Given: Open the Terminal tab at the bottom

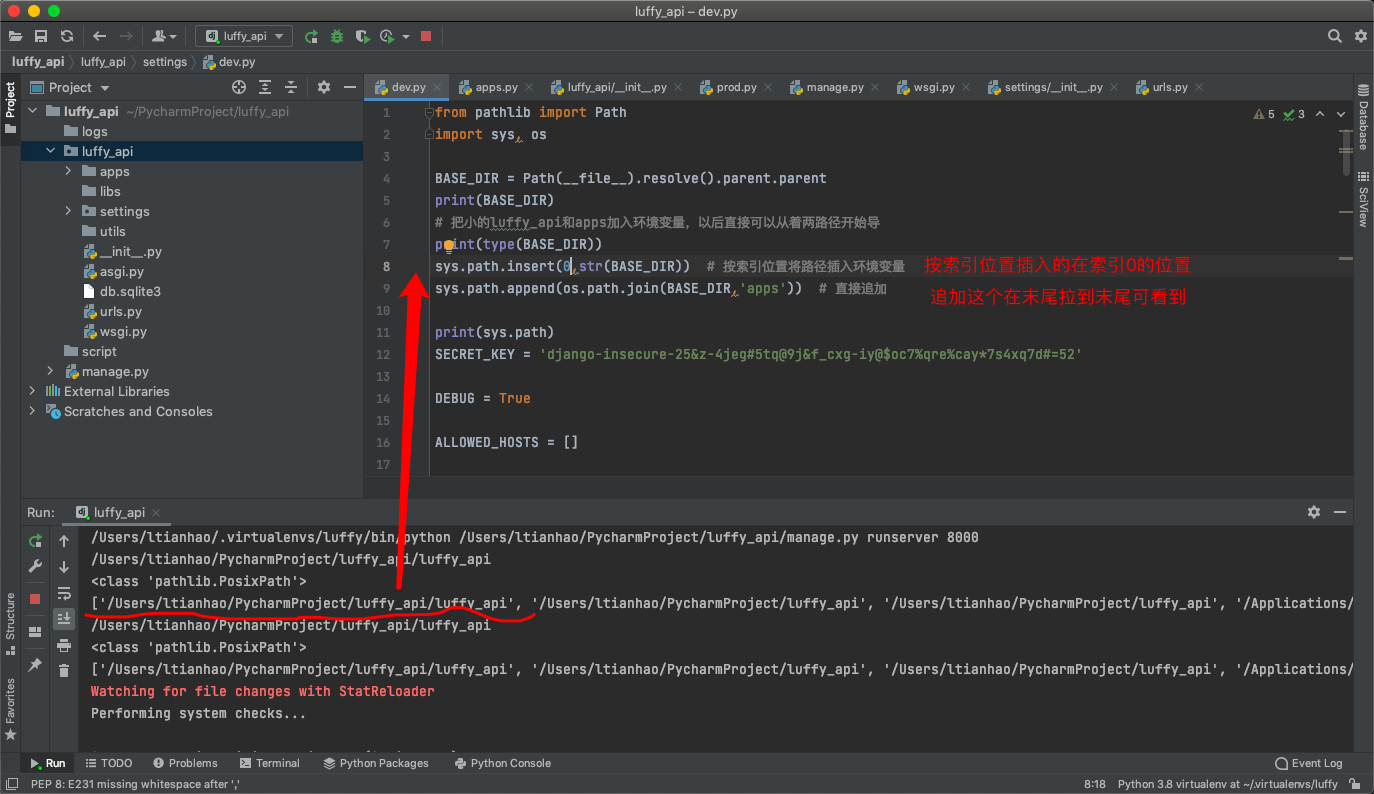Looking at the screenshot, I should [x=269, y=763].
